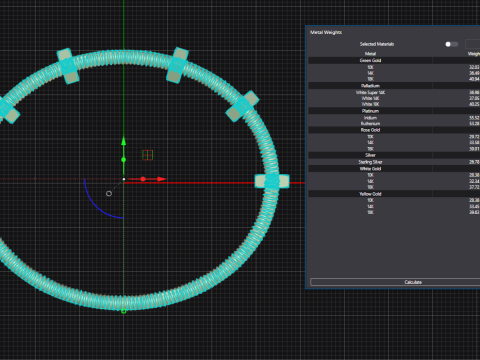Select the 14K row under Green Gold
The height and width of the screenshot is (360, 480).
click(394, 73)
